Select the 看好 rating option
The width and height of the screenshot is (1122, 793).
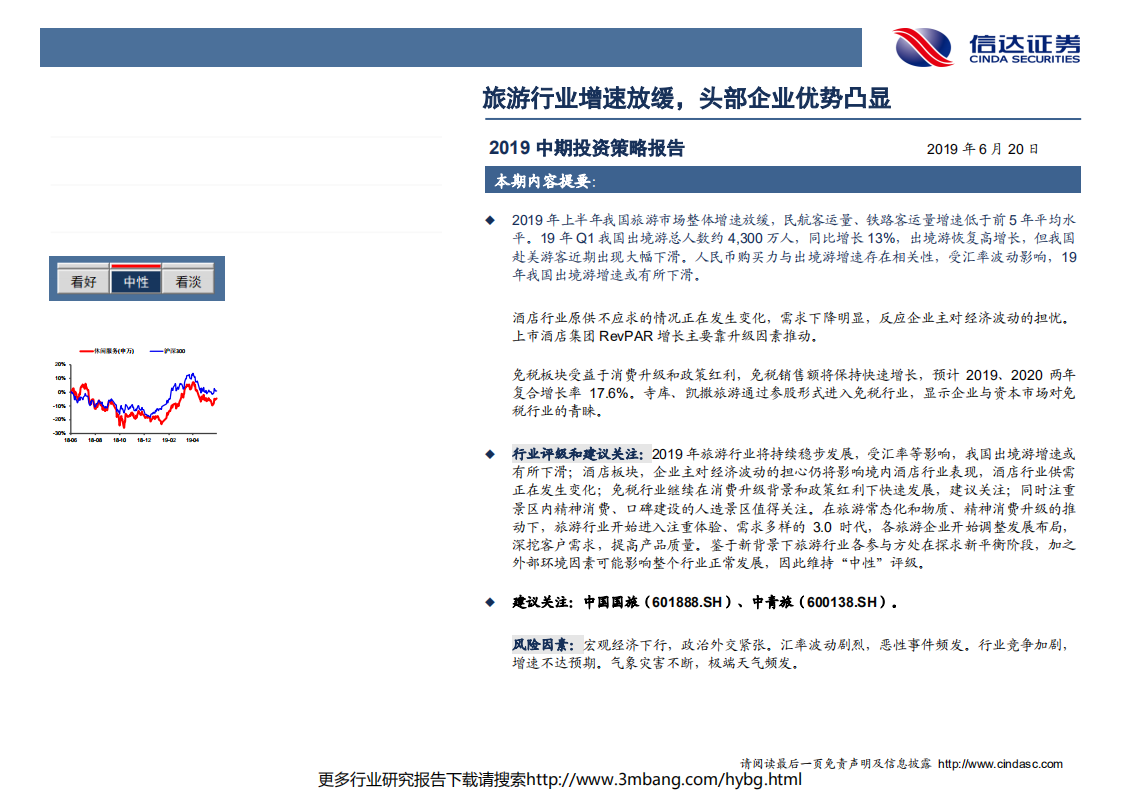click(x=83, y=282)
